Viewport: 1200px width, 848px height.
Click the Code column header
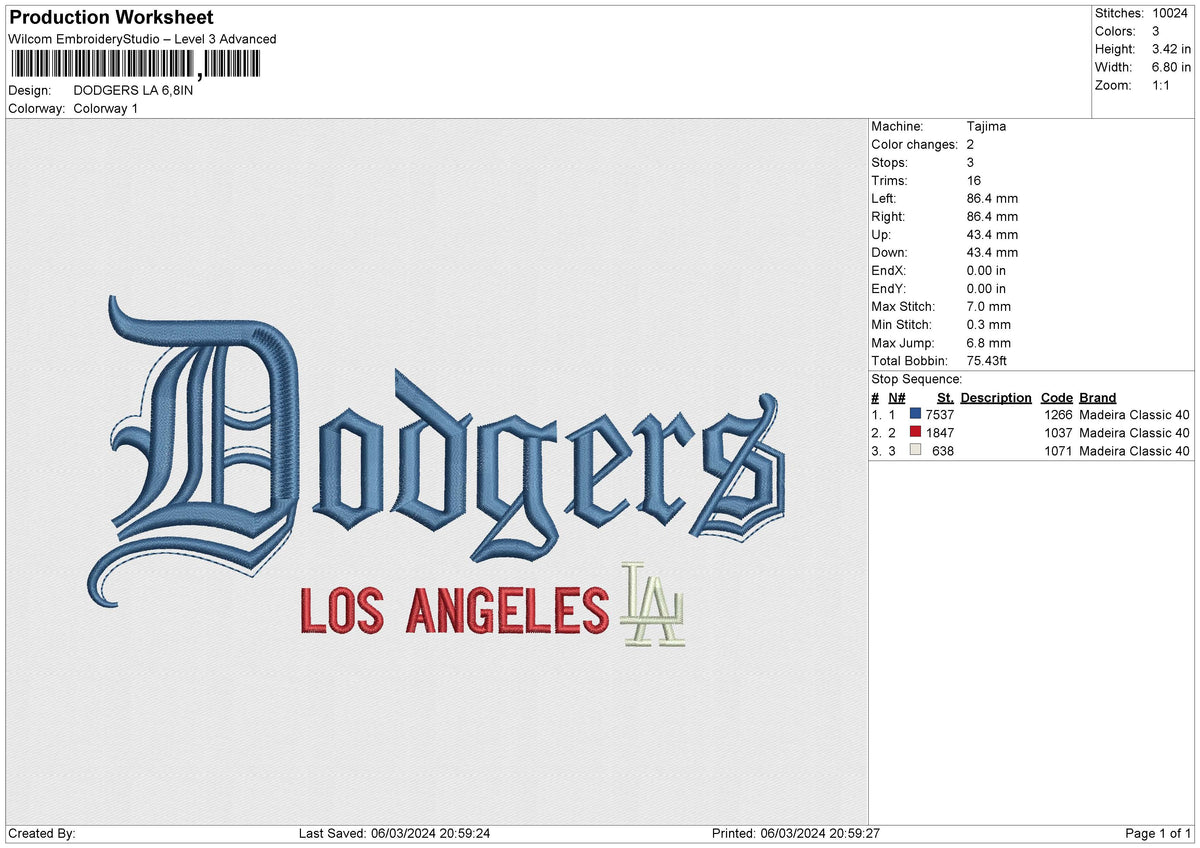point(1056,397)
